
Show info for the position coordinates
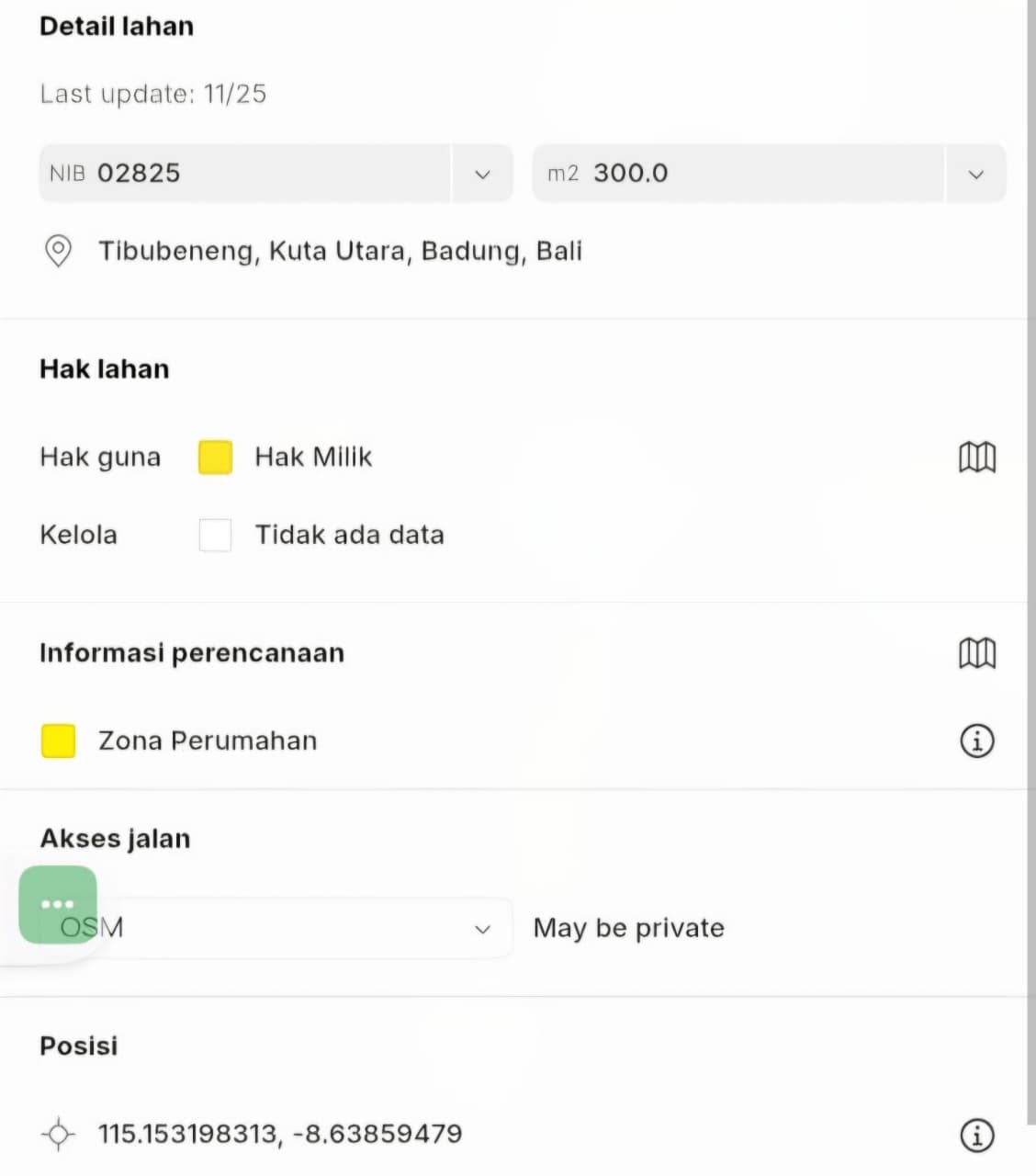tap(977, 1135)
